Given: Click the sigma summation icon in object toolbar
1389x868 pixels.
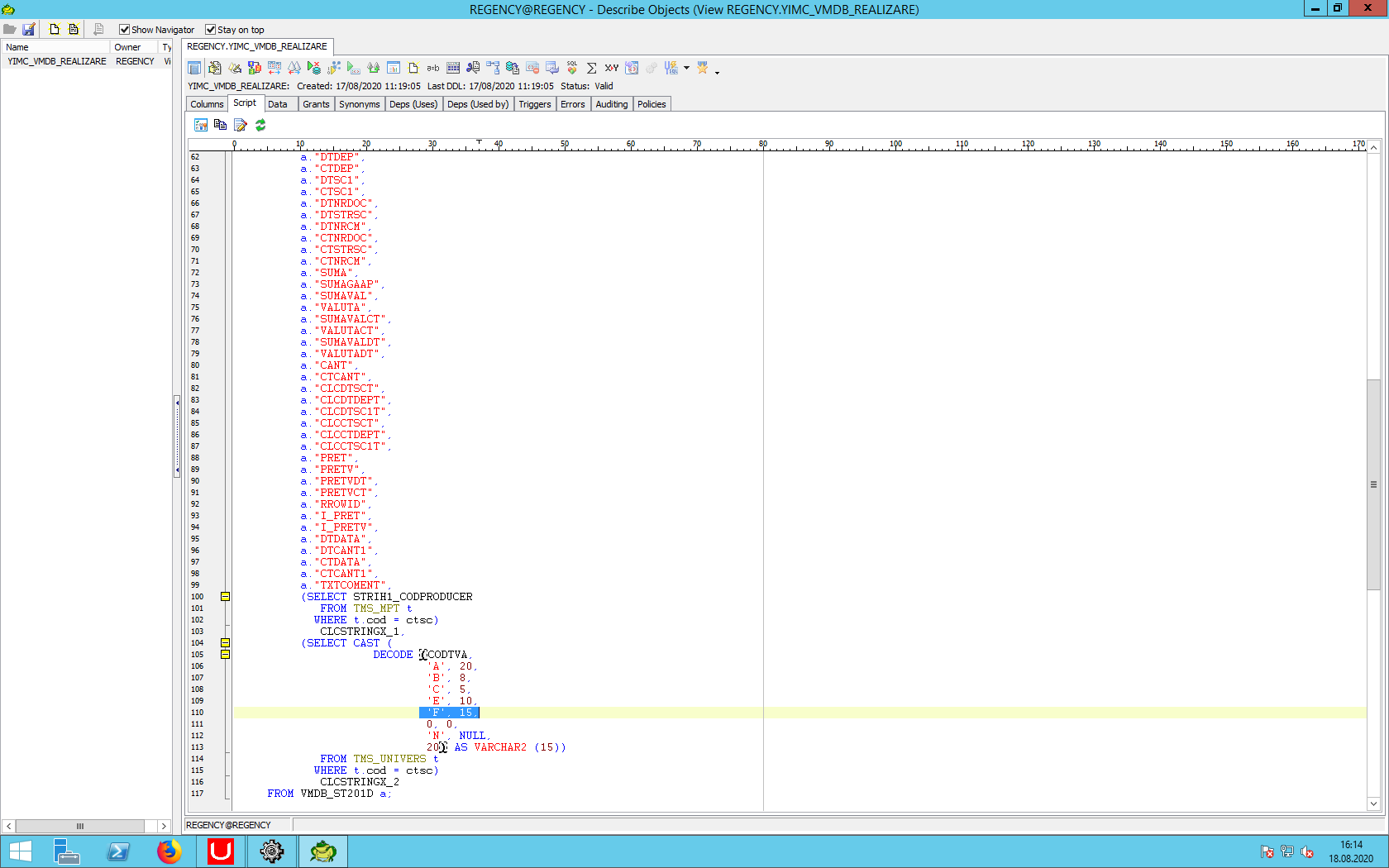Looking at the screenshot, I should tap(592, 68).
